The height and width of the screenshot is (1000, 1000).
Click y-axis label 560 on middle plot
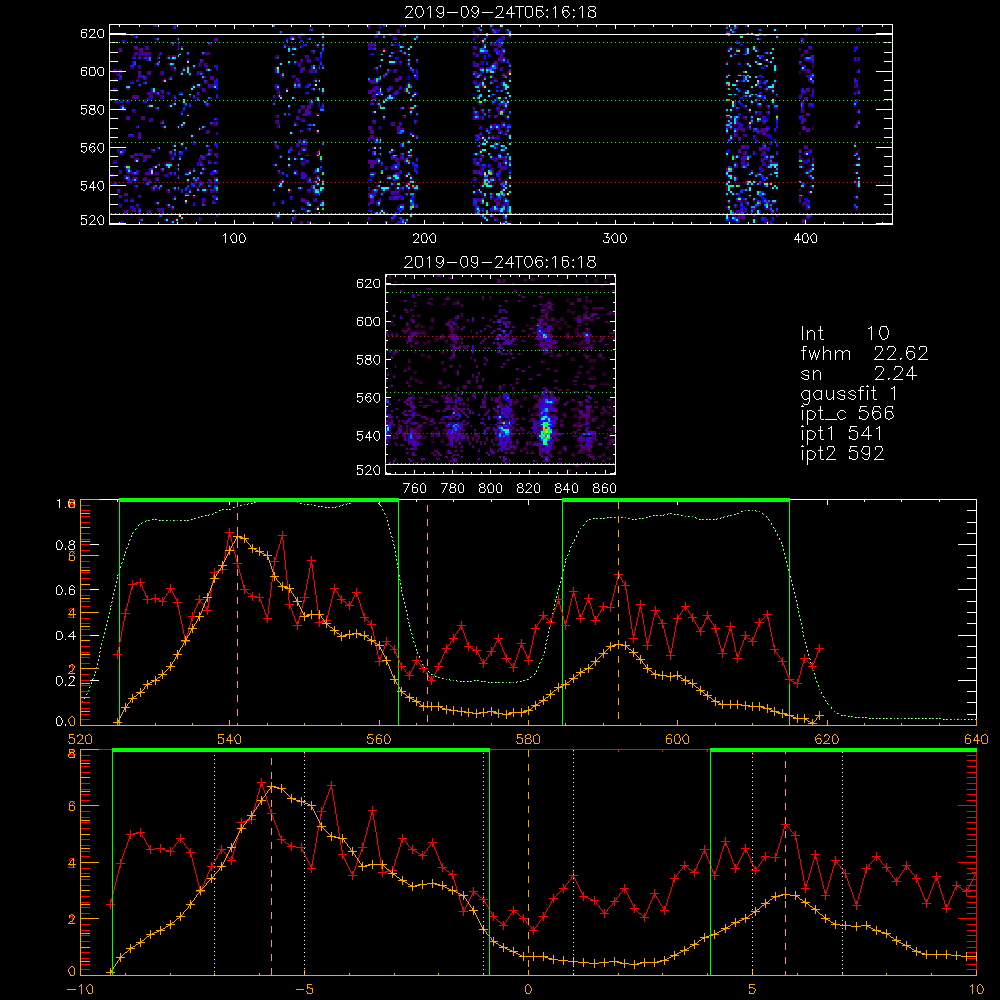coord(369,397)
